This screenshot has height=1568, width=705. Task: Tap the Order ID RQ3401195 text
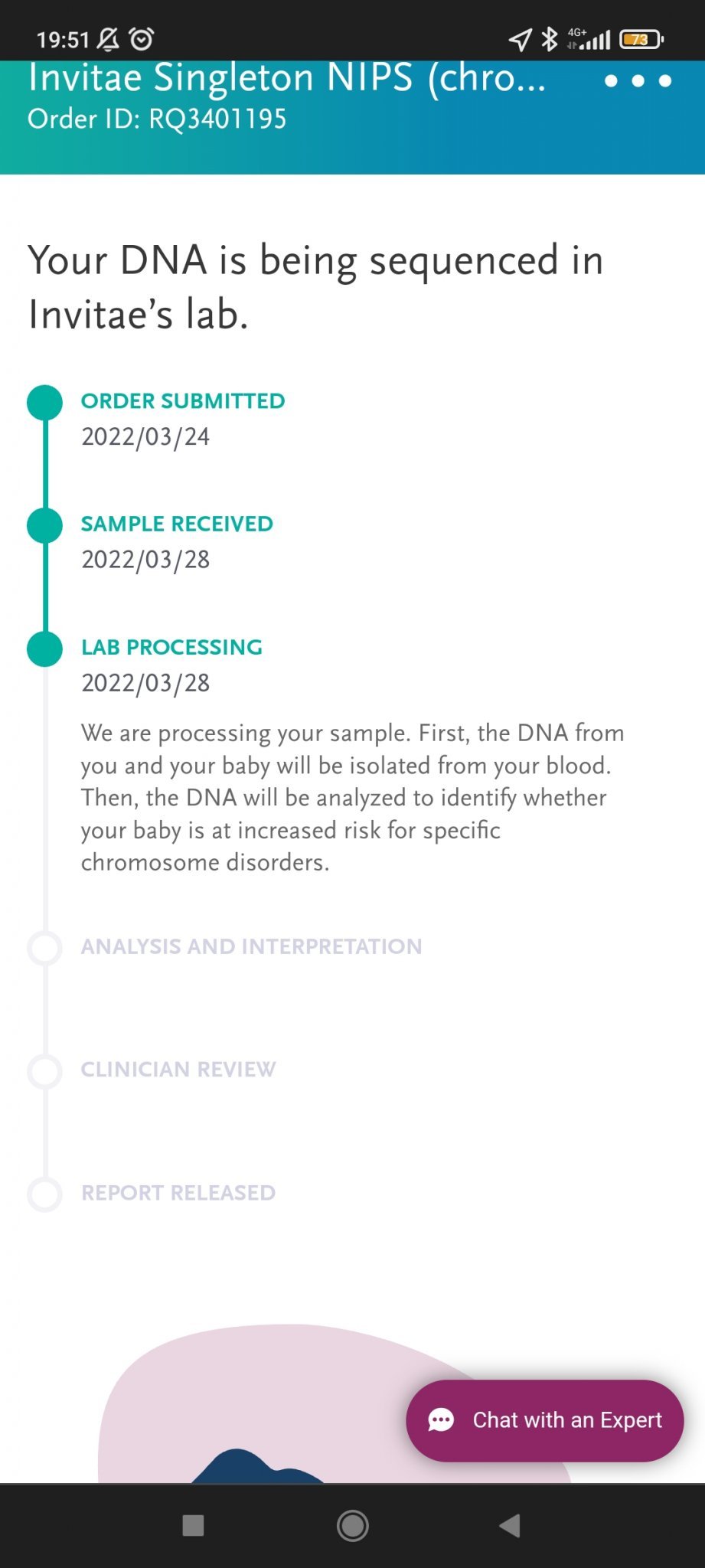(157, 119)
